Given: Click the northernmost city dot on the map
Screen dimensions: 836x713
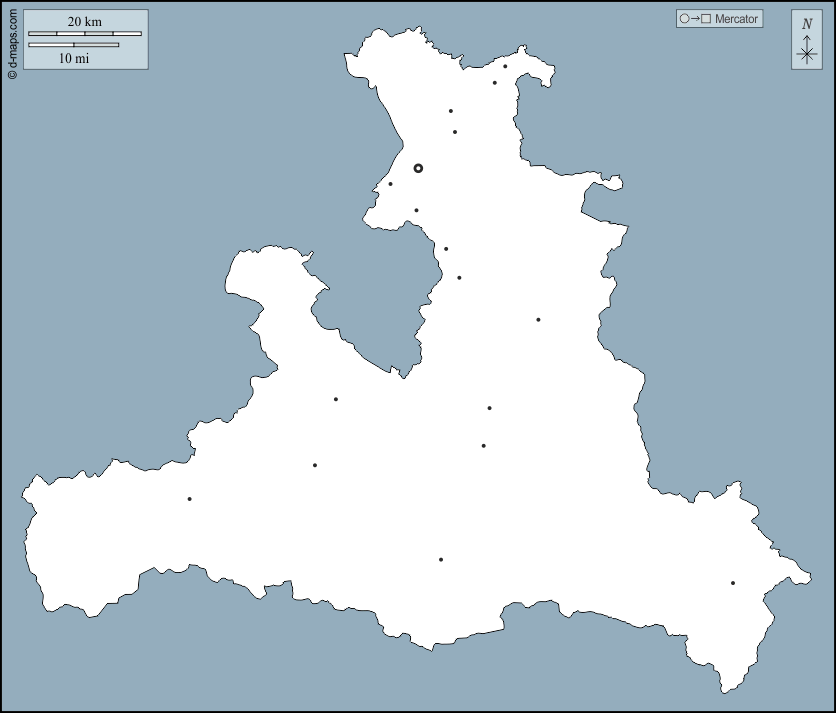Looking at the screenshot, I should pos(505,67).
